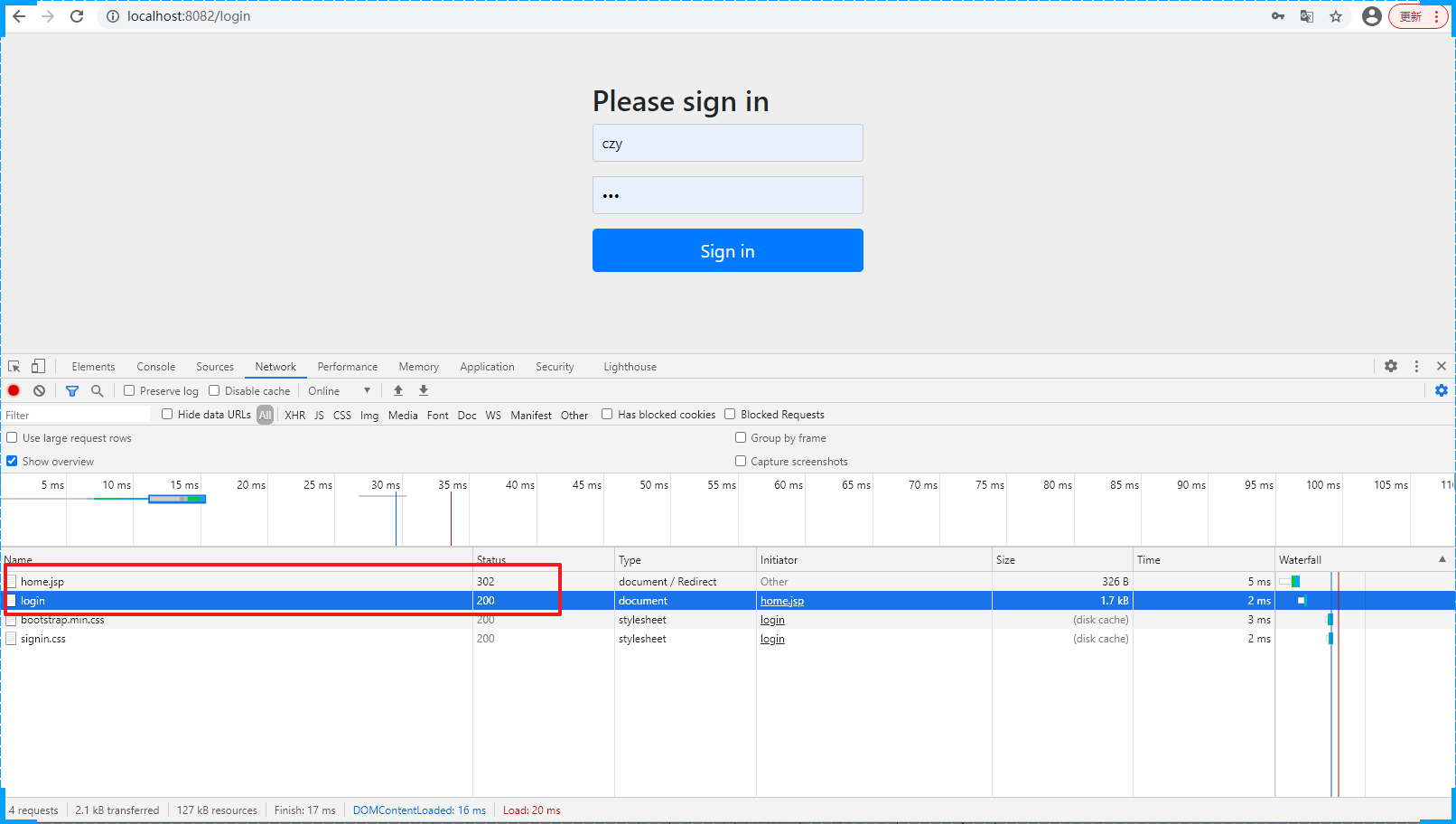Open the Chrome profile avatar
This screenshot has width=1456, height=824.
click(x=1371, y=16)
